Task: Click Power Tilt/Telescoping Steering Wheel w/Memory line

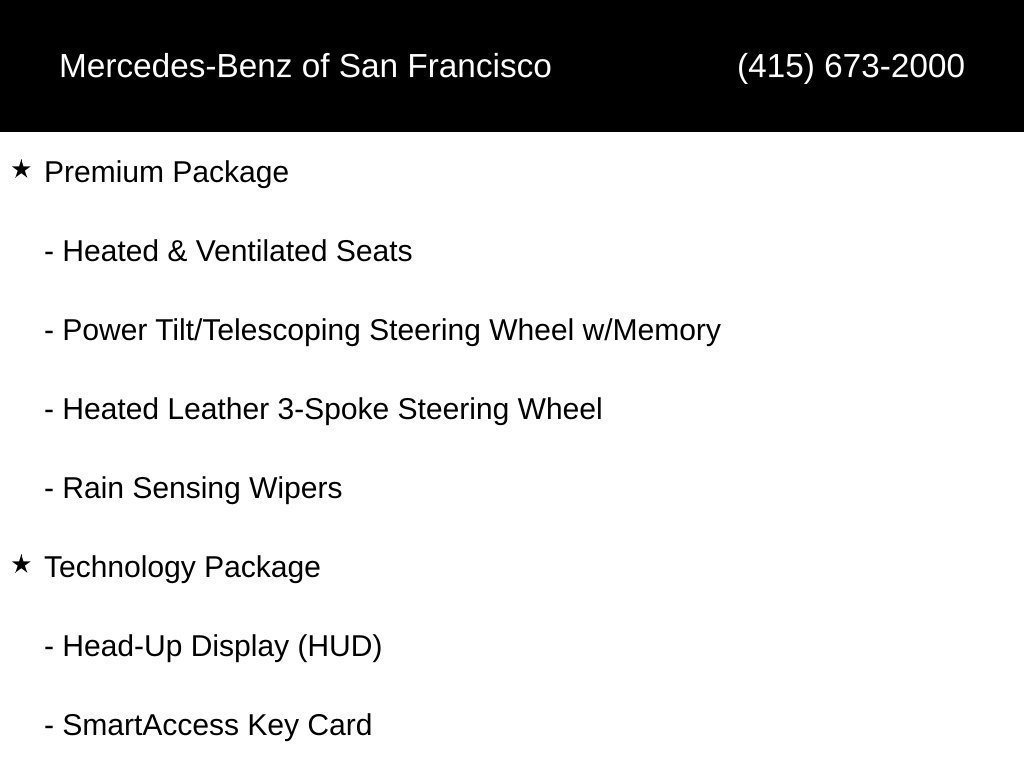Action: (383, 330)
